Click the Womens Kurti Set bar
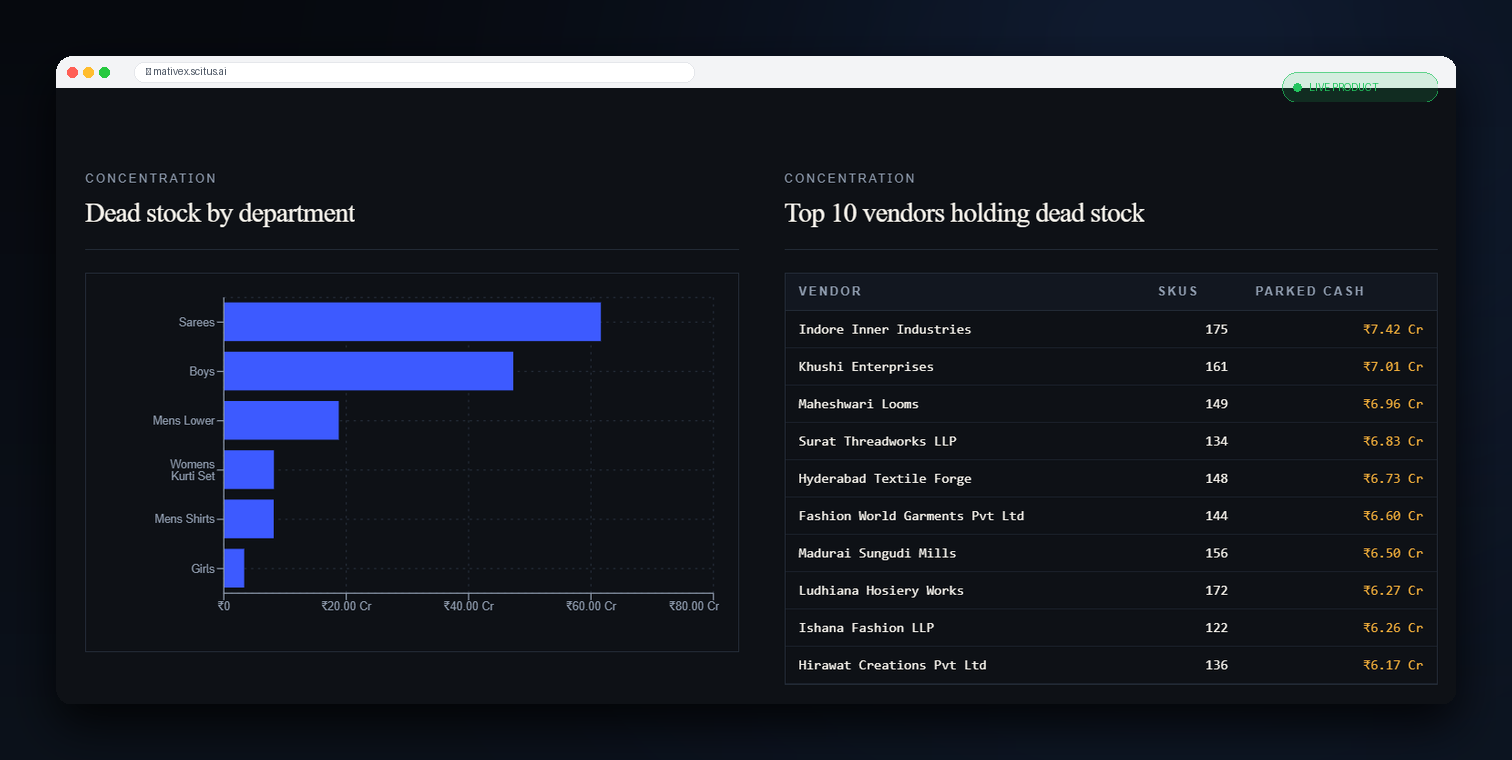The image size is (1512, 760). click(x=249, y=469)
